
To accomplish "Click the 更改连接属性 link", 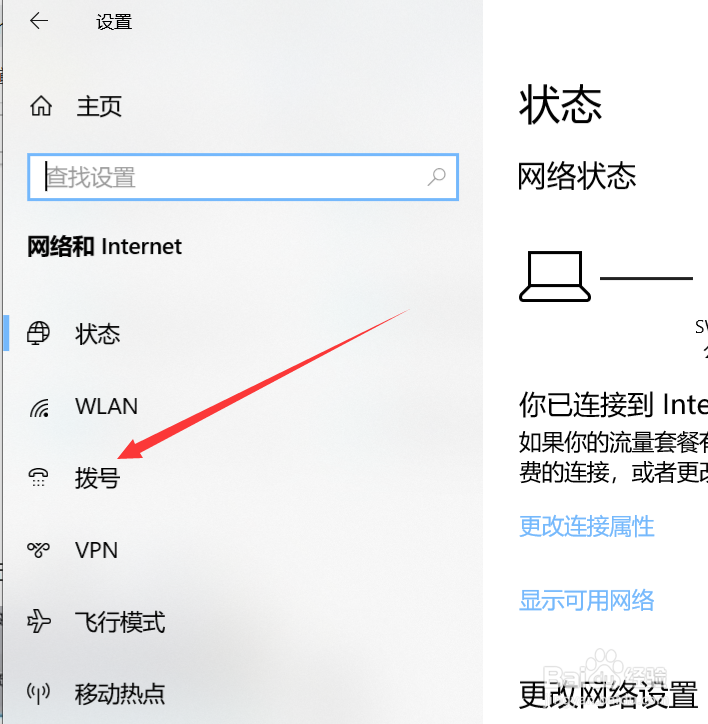I will tap(587, 526).
